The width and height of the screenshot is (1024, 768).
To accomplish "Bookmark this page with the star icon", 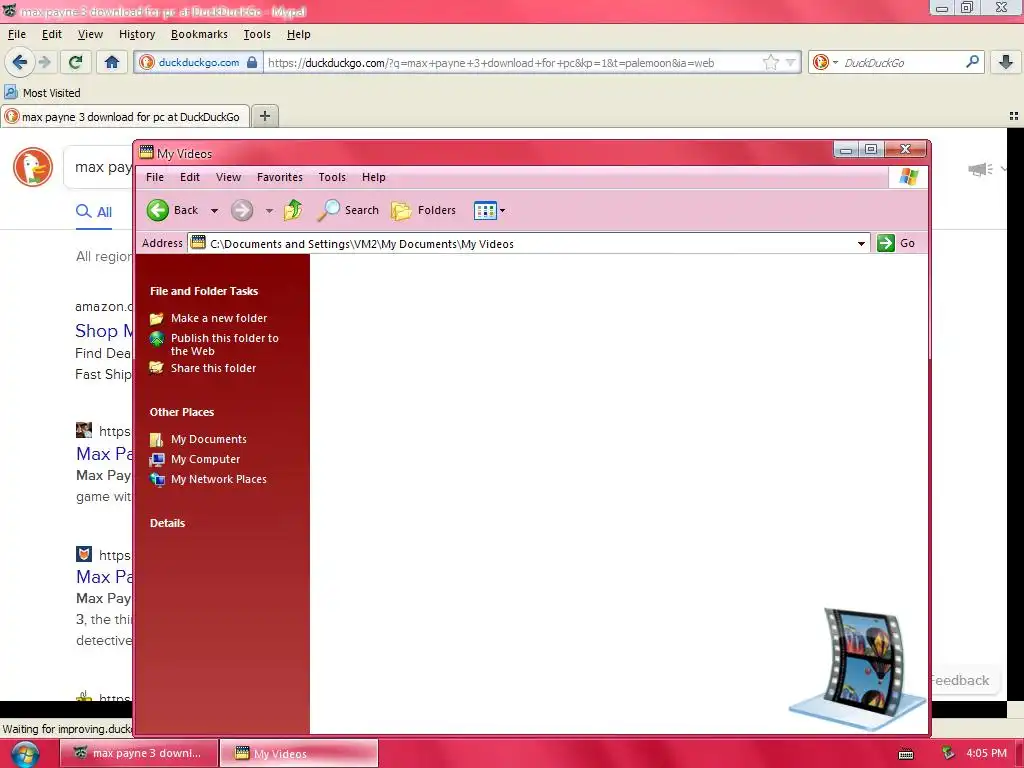I will point(771,63).
